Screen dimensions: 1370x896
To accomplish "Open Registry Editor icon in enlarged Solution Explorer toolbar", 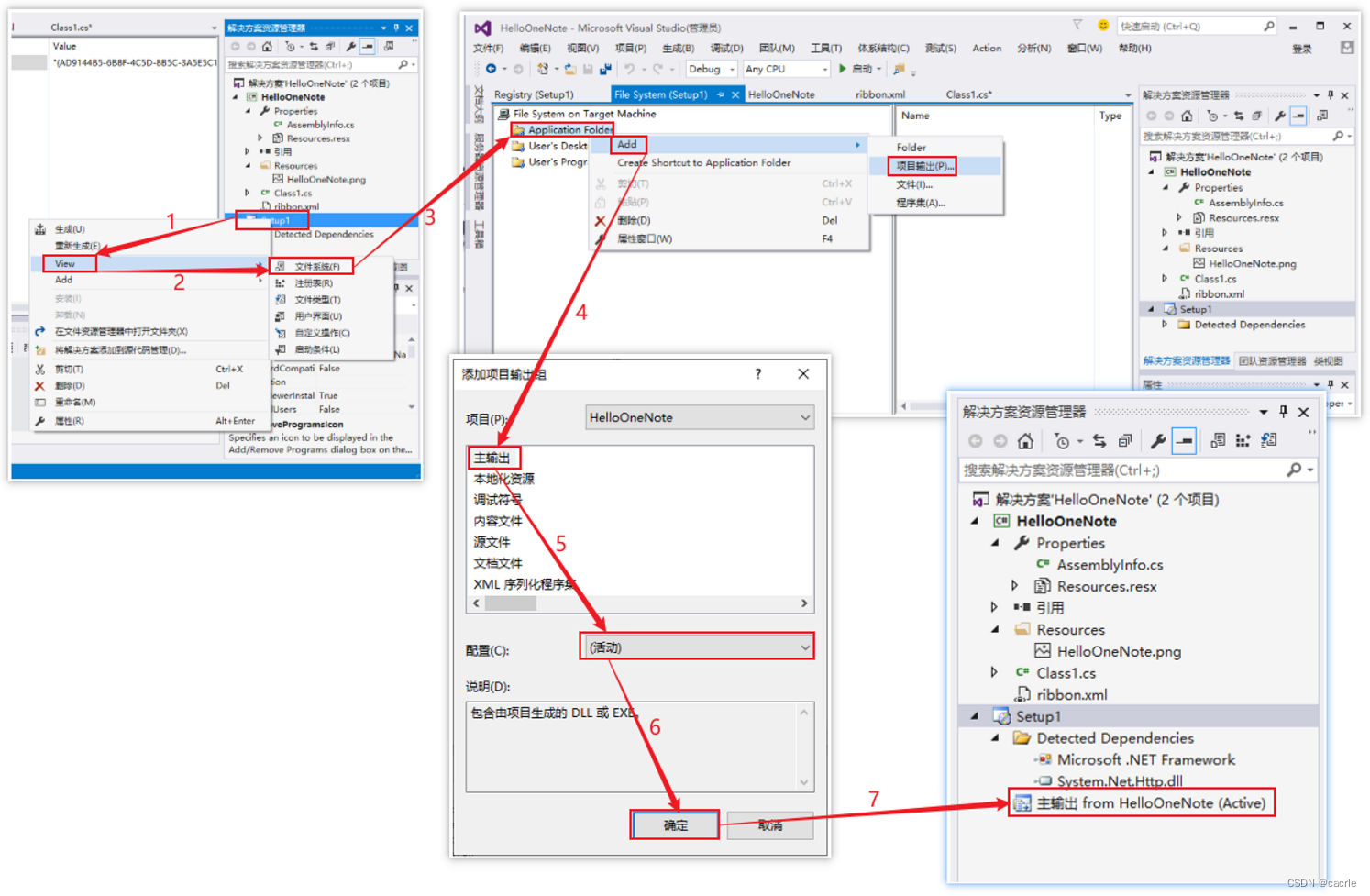I will [x=1243, y=441].
